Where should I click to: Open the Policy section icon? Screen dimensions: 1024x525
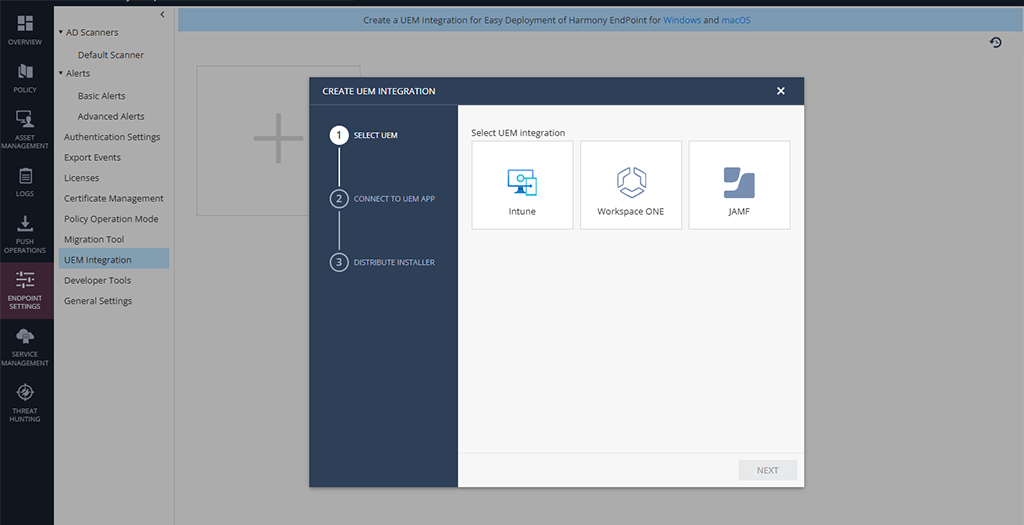(x=25, y=71)
